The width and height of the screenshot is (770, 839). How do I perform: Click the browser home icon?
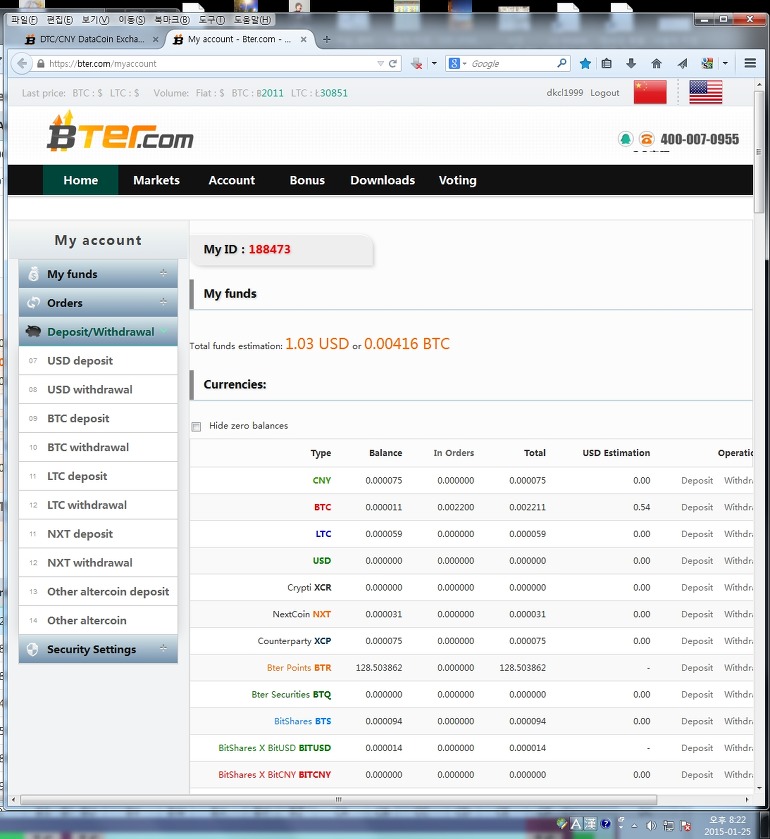point(656,63)
